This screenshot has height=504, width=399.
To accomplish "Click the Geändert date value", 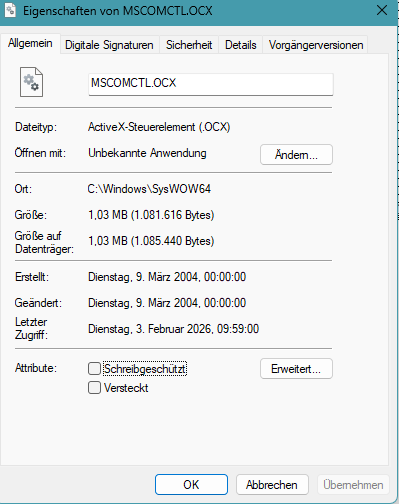I will (x=167, y=303).
